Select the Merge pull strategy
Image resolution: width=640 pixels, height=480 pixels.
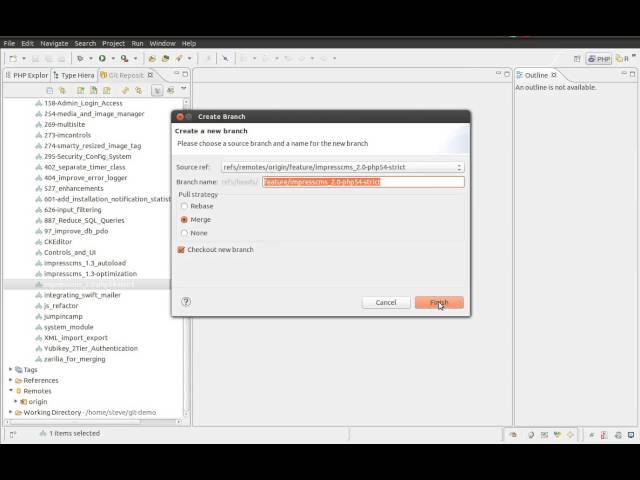click(x=184, y=220)
